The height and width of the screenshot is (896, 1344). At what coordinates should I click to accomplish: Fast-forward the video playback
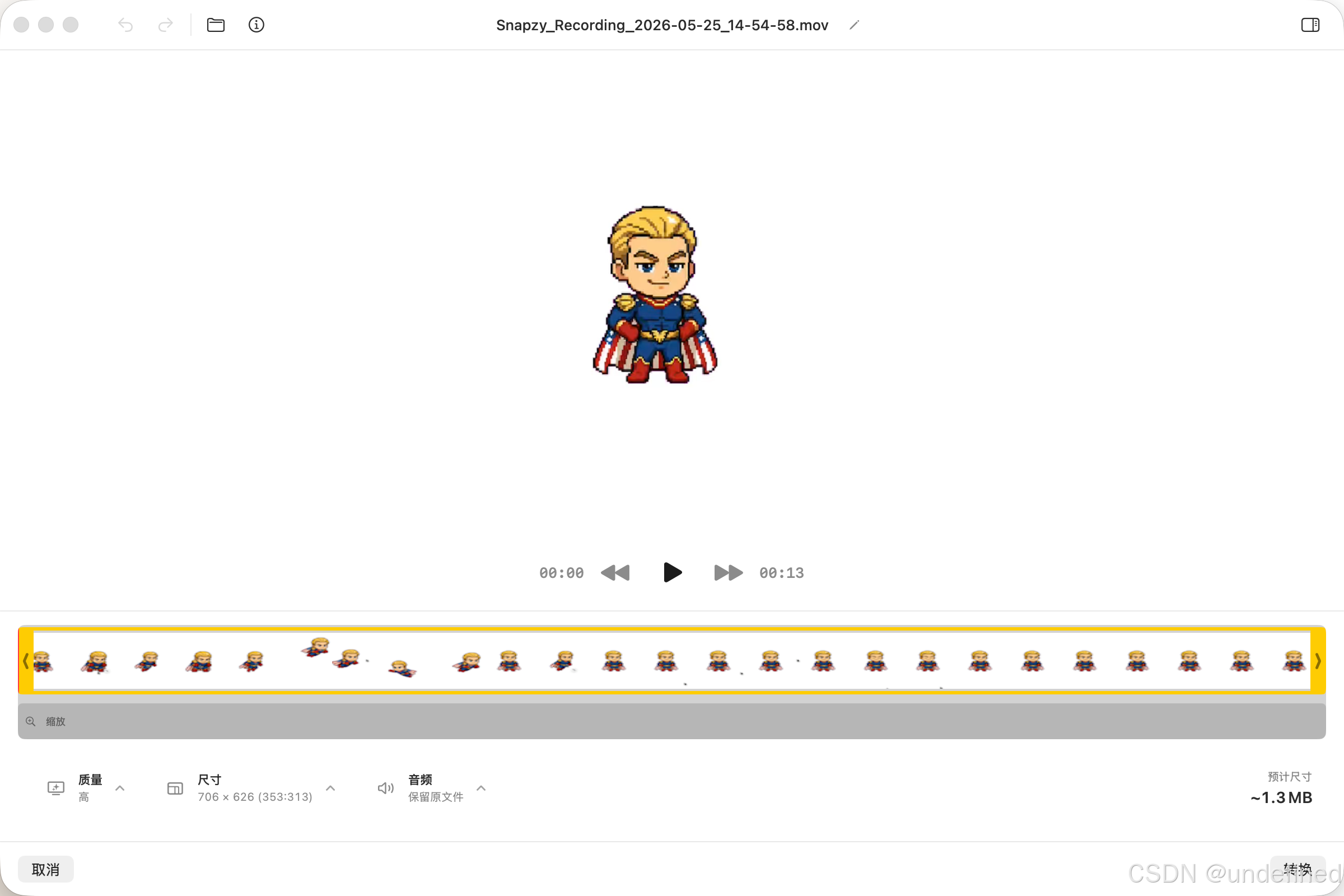tap(729, 572)
